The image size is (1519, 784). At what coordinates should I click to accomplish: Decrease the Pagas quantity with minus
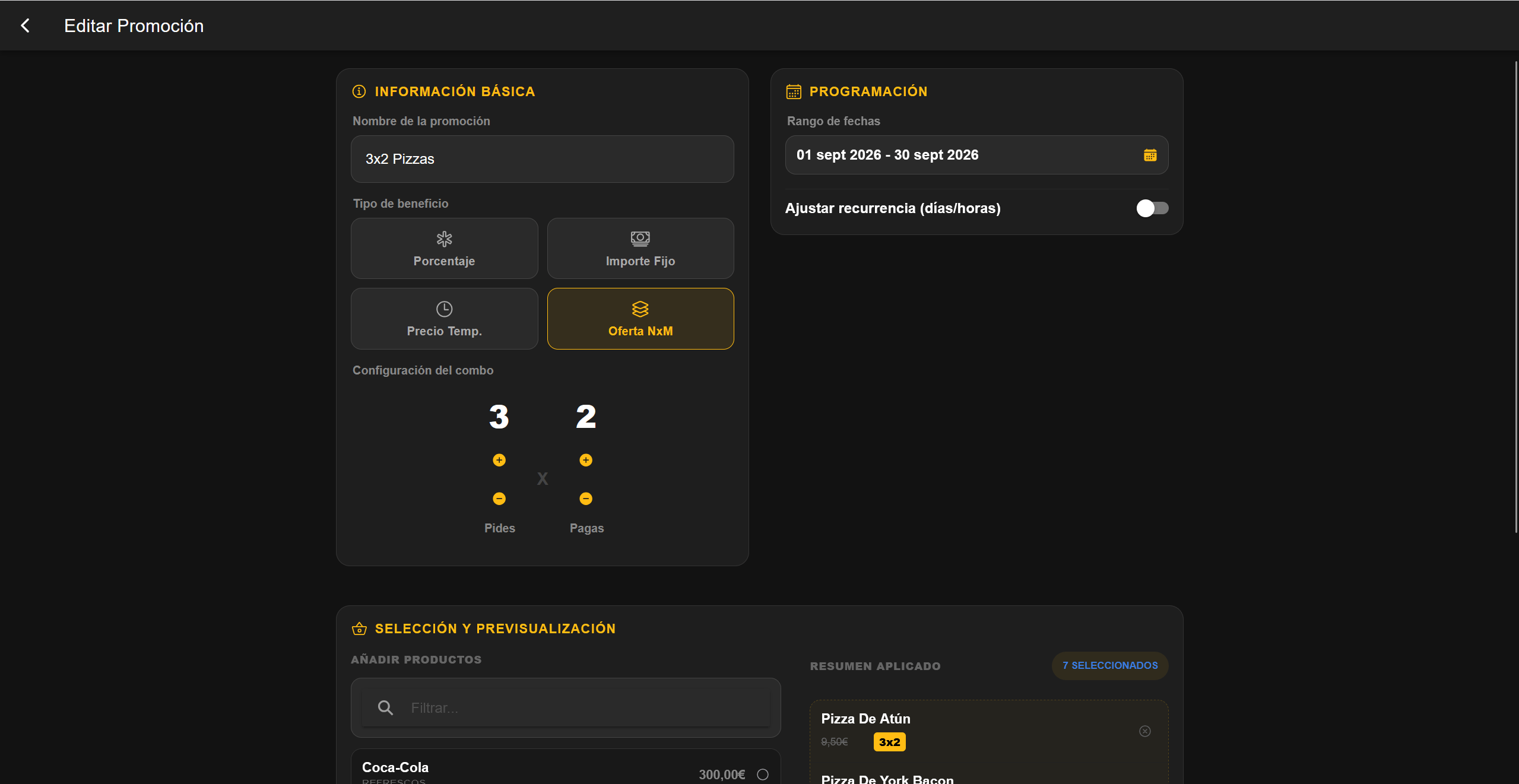pyautogui.click(x=586, y=499)
